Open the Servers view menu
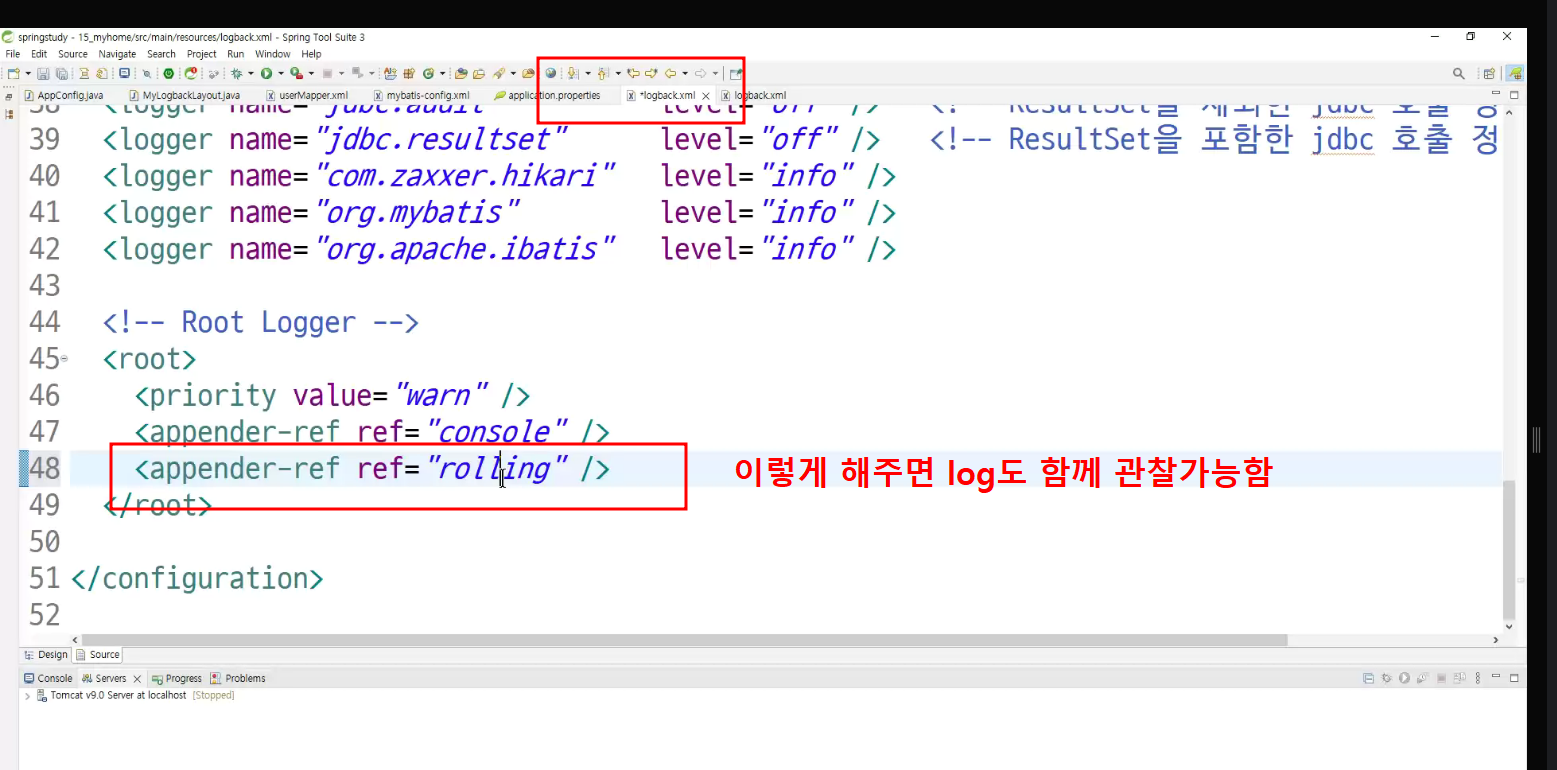Viewport: 1557px width, 770px height. pyautogui.click(x=1479, y=678)
